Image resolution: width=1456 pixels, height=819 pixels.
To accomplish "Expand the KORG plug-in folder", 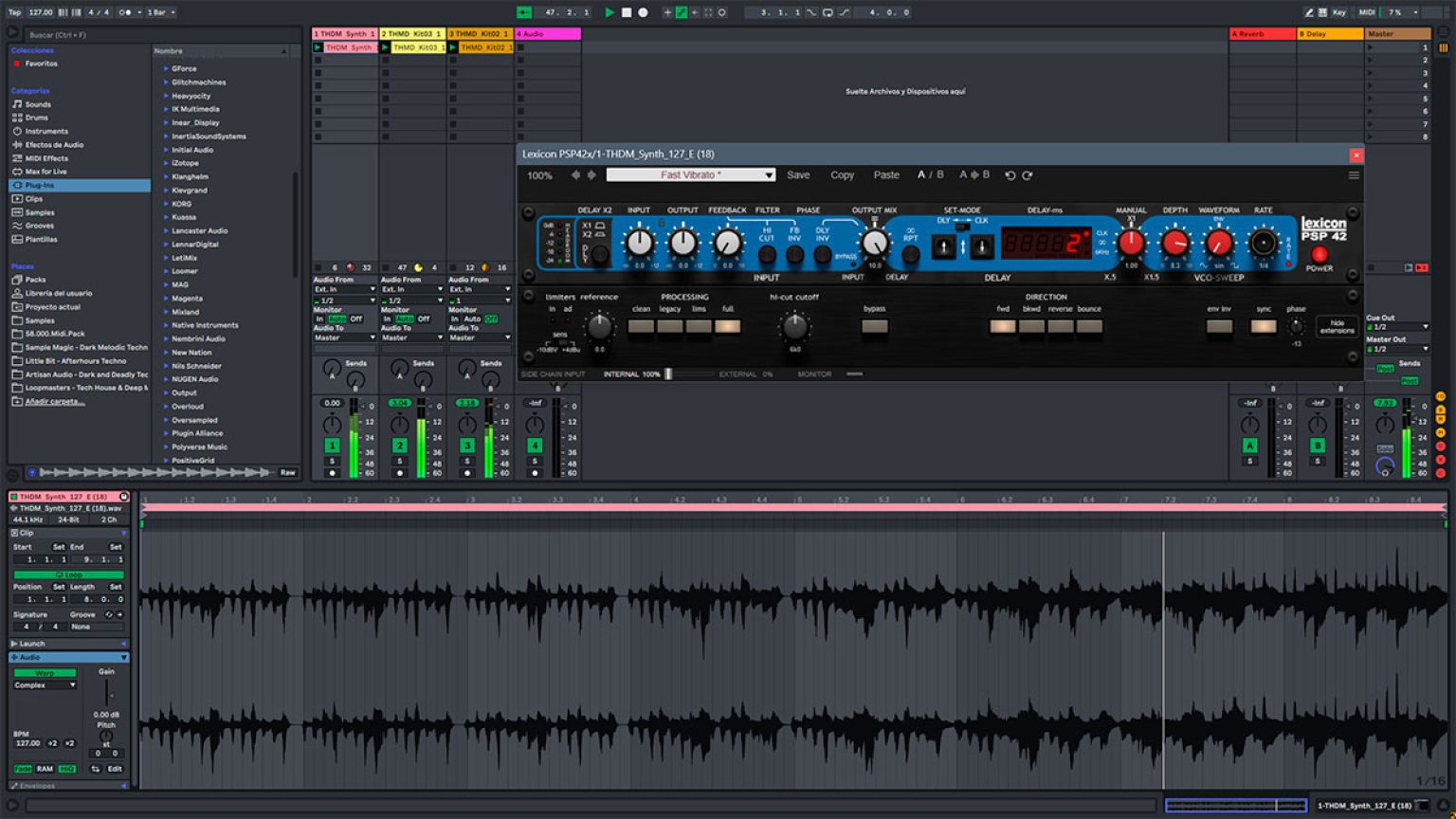I will [x=166, y=204].
